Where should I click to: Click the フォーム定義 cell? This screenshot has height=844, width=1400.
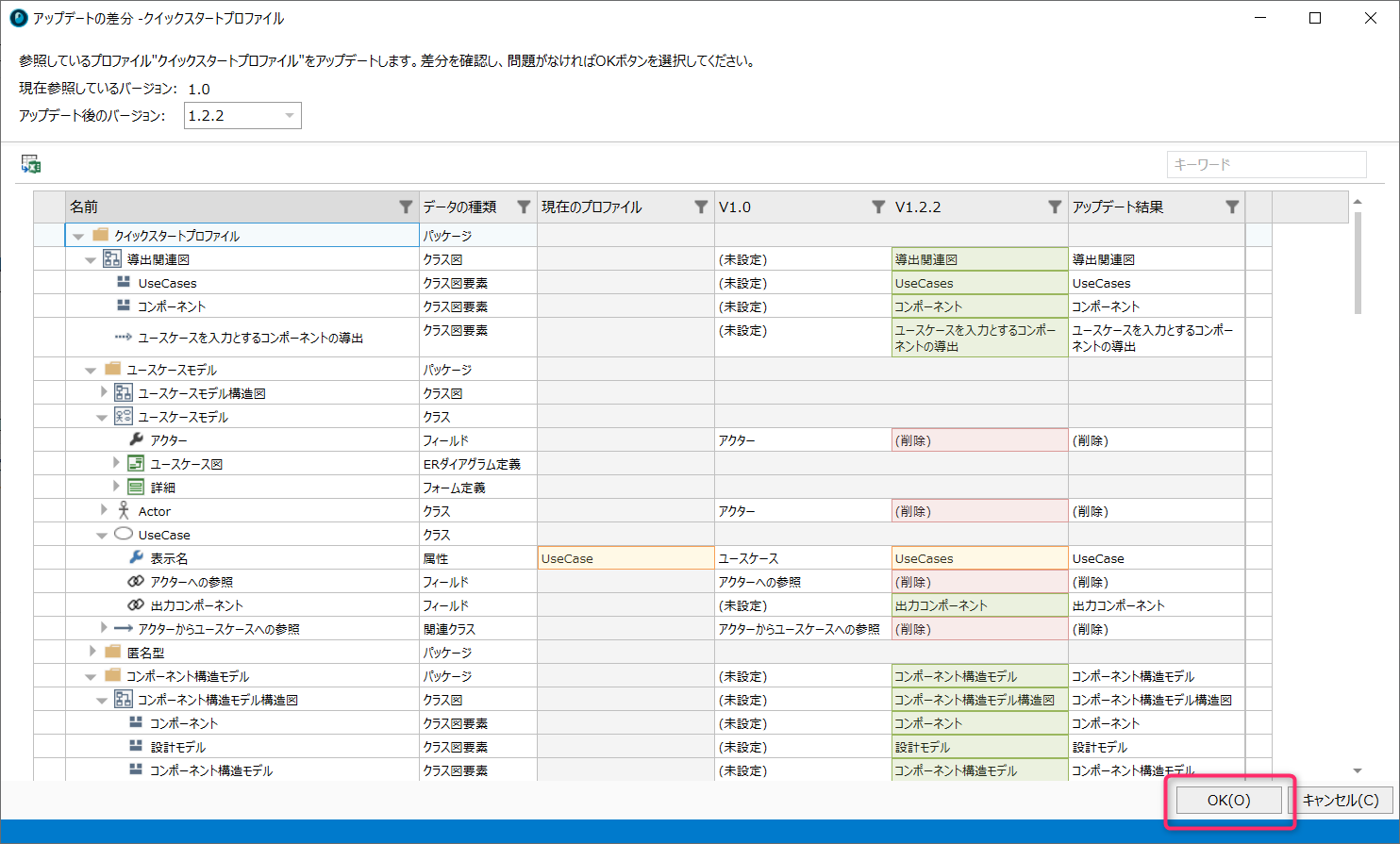tap(478, 487)
